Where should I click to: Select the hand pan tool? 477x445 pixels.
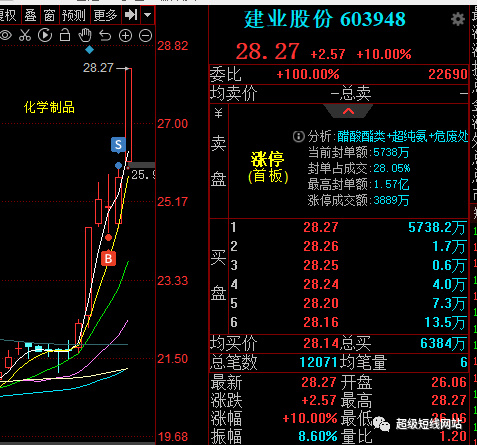[x=85, y=35]
